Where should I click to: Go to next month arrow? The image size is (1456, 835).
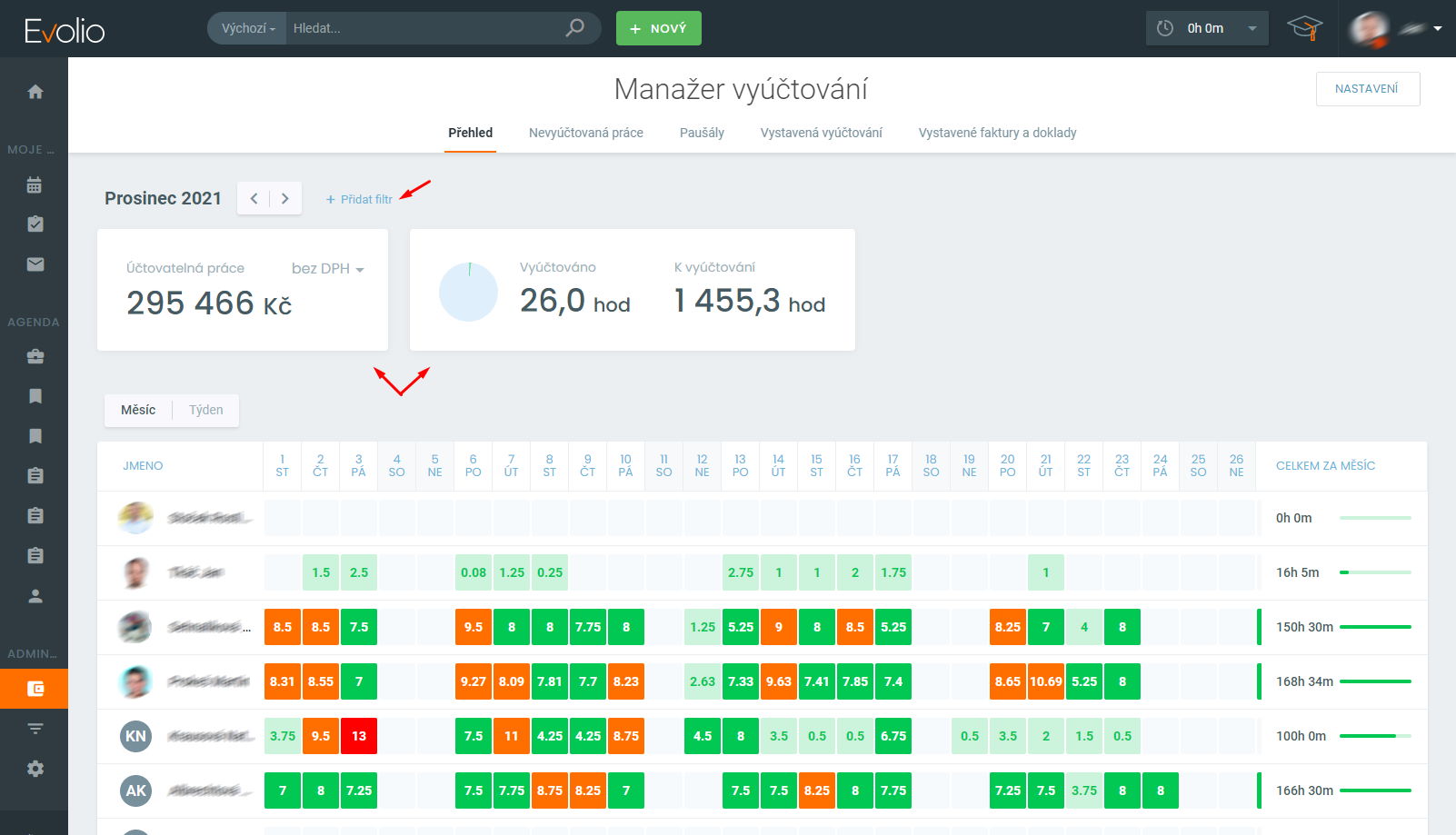click(x=285, y=198)
